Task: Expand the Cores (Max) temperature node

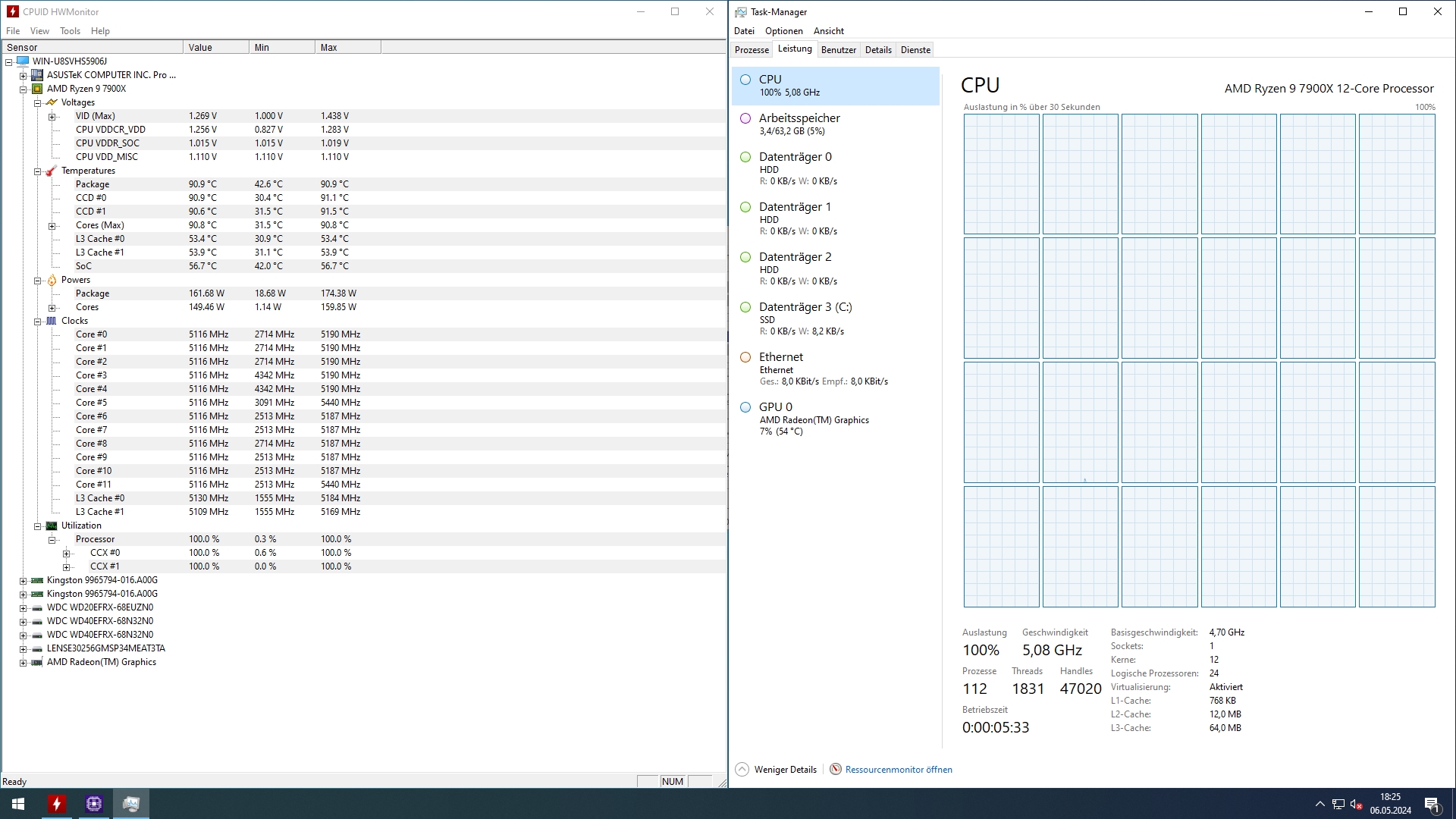Action: [52, 226]
